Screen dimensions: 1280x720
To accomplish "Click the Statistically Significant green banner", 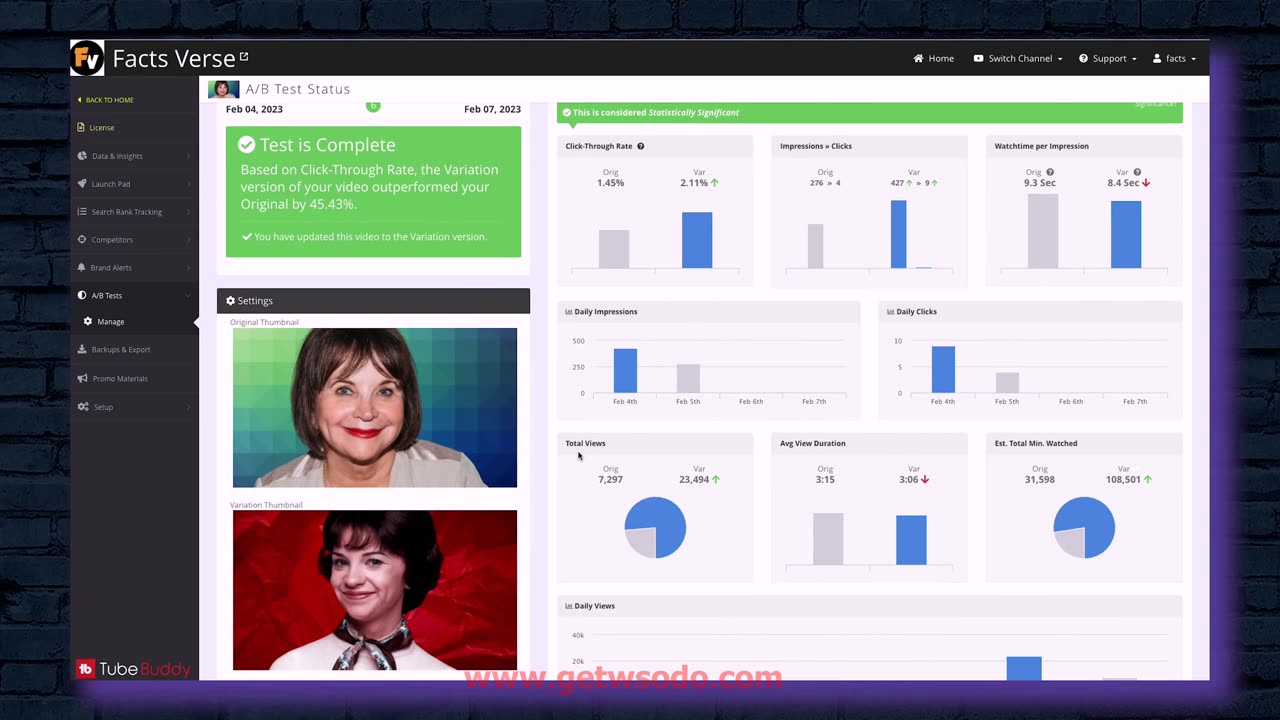I will click(x=869, y=113).
